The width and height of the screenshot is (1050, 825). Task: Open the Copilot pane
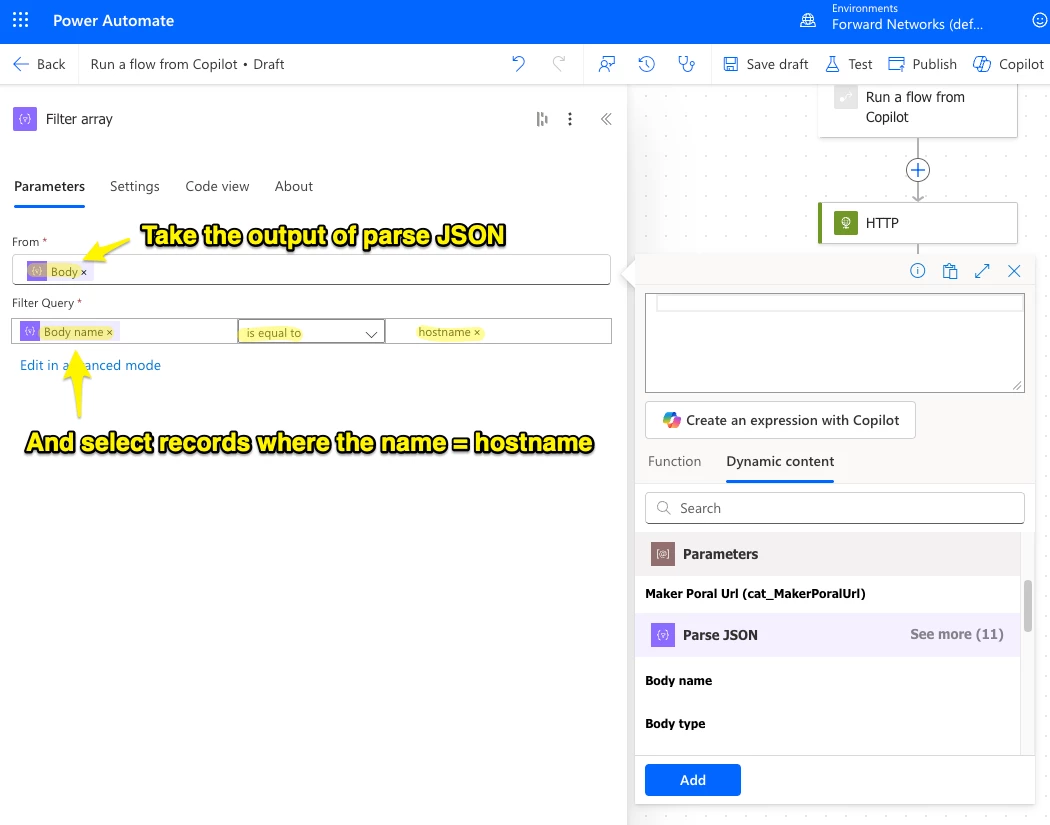(1008, 64)
